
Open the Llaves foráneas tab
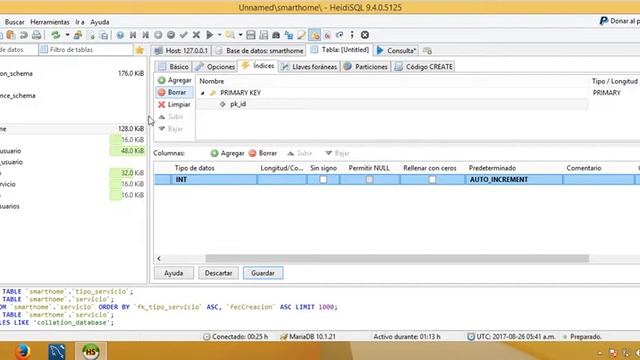point(309,67)
